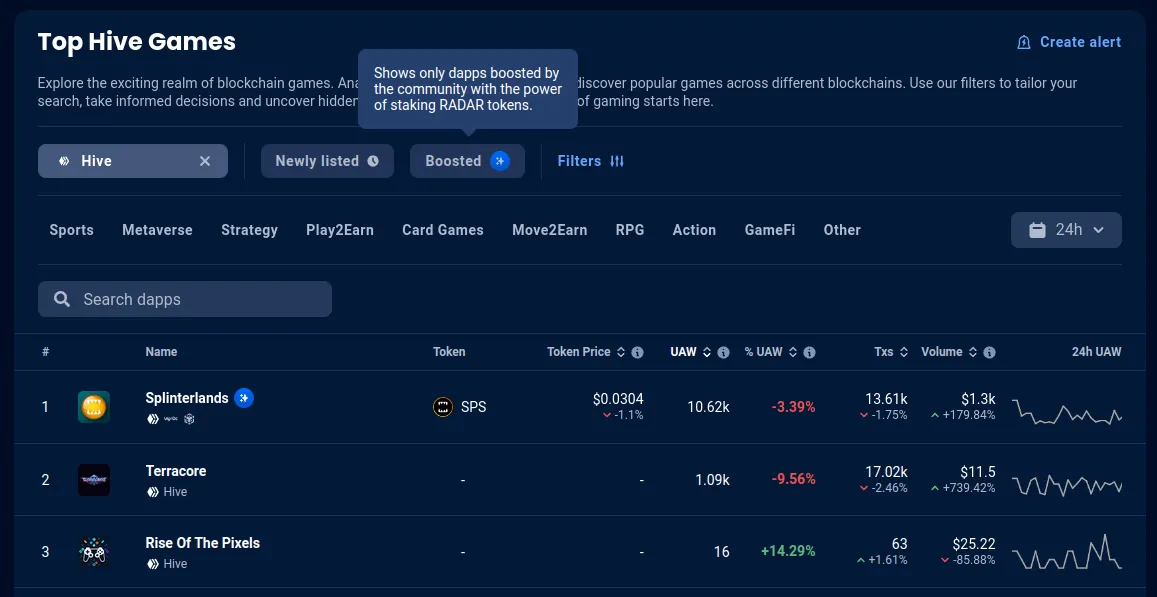Sort by Txs column
The width and height of the screenshot is (1157, 597).
[x=891, y=352]
